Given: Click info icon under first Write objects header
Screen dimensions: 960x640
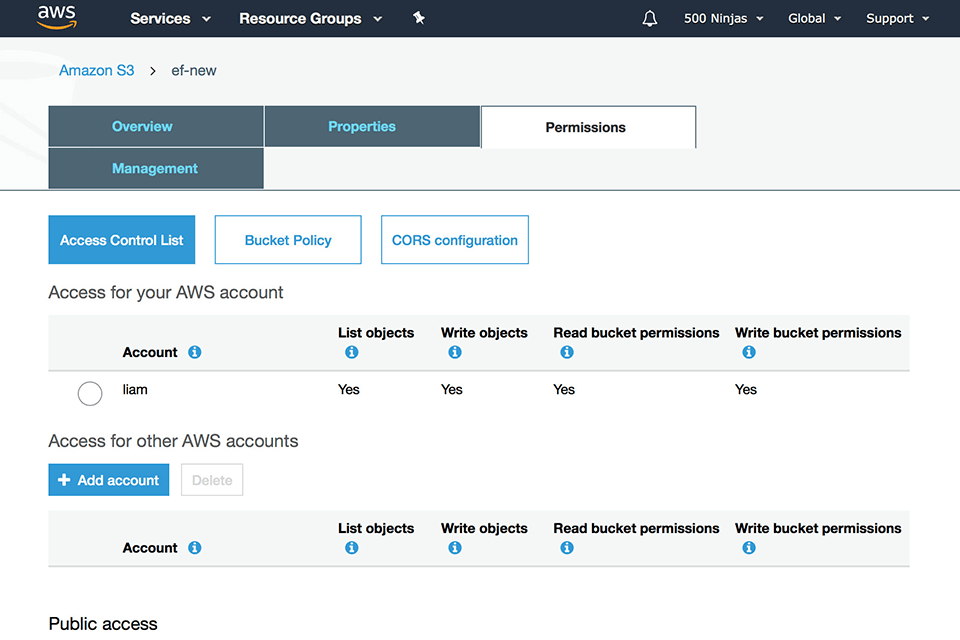Looking at the screenshot, I should point(455,352).
